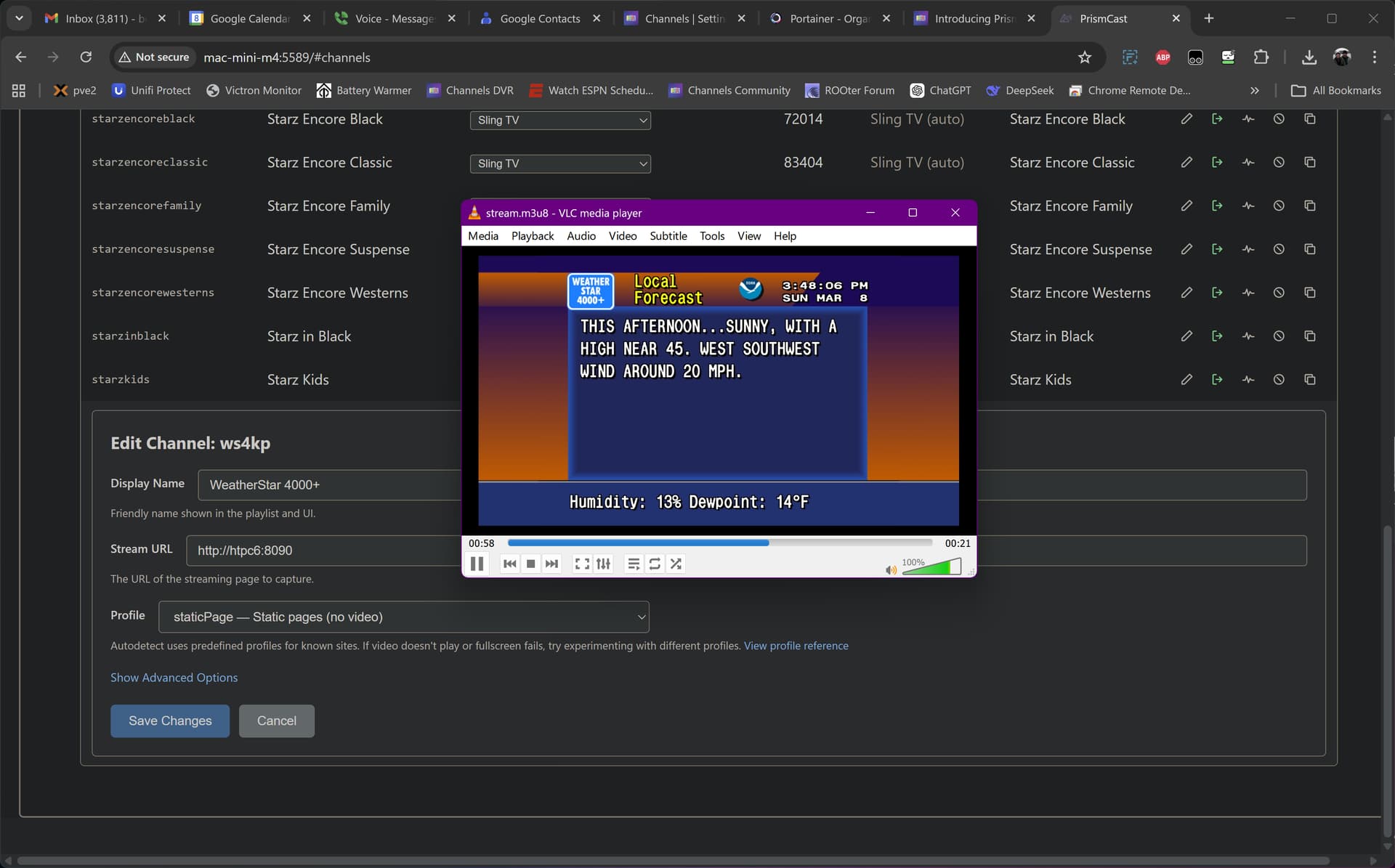Open Sling TV dropdown for Starz Encore Classic
Viewport: 1395px width, 868px height.
coord(560,163)
